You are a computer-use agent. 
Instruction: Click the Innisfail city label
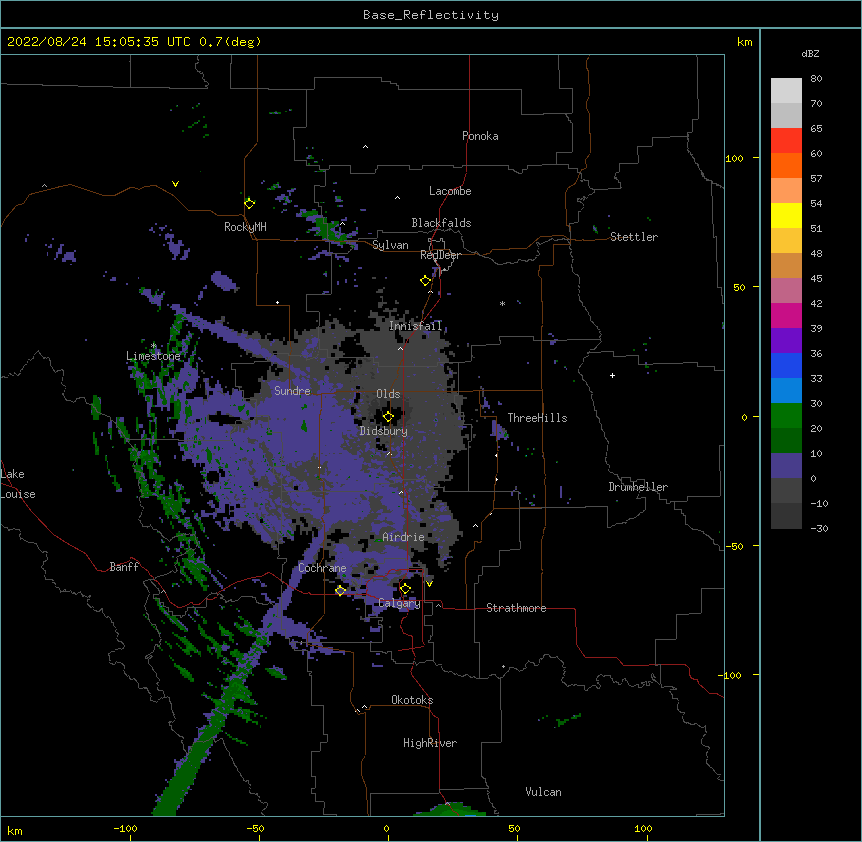416,326
